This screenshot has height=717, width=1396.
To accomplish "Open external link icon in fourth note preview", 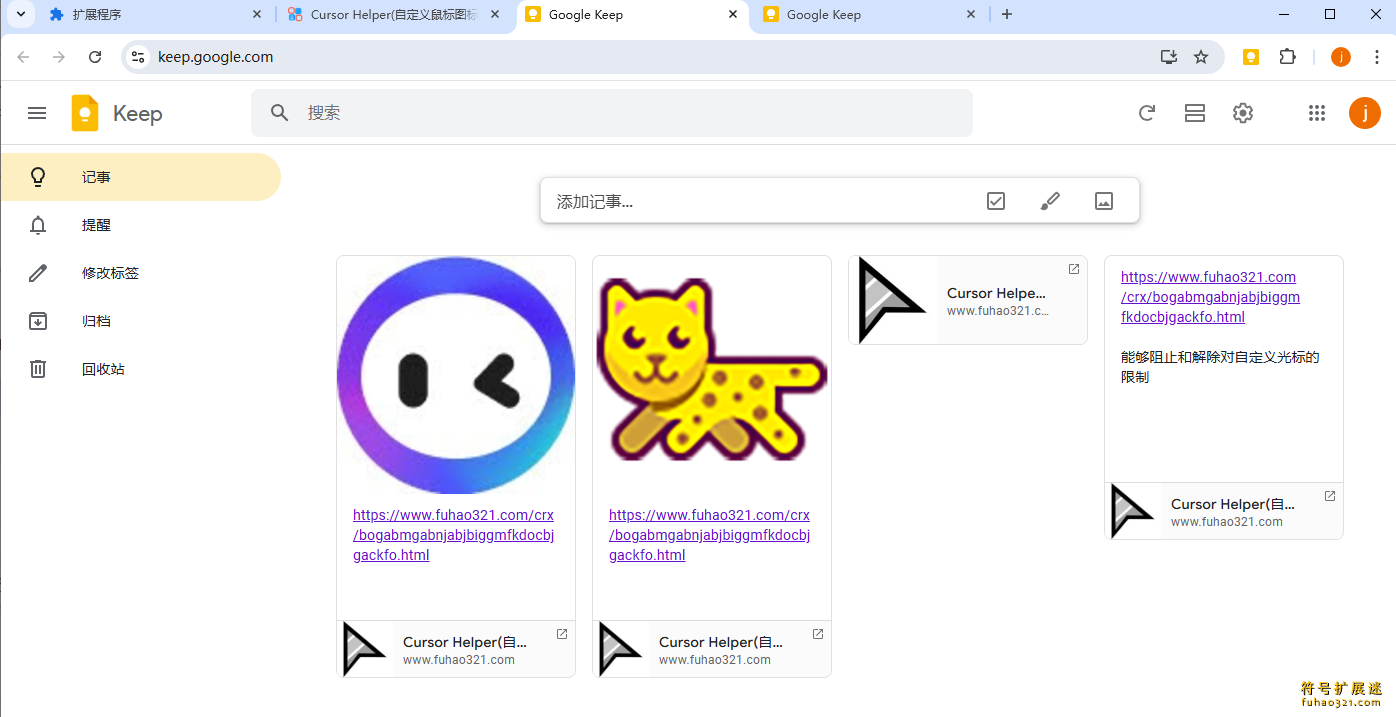I will [1330, 496].
